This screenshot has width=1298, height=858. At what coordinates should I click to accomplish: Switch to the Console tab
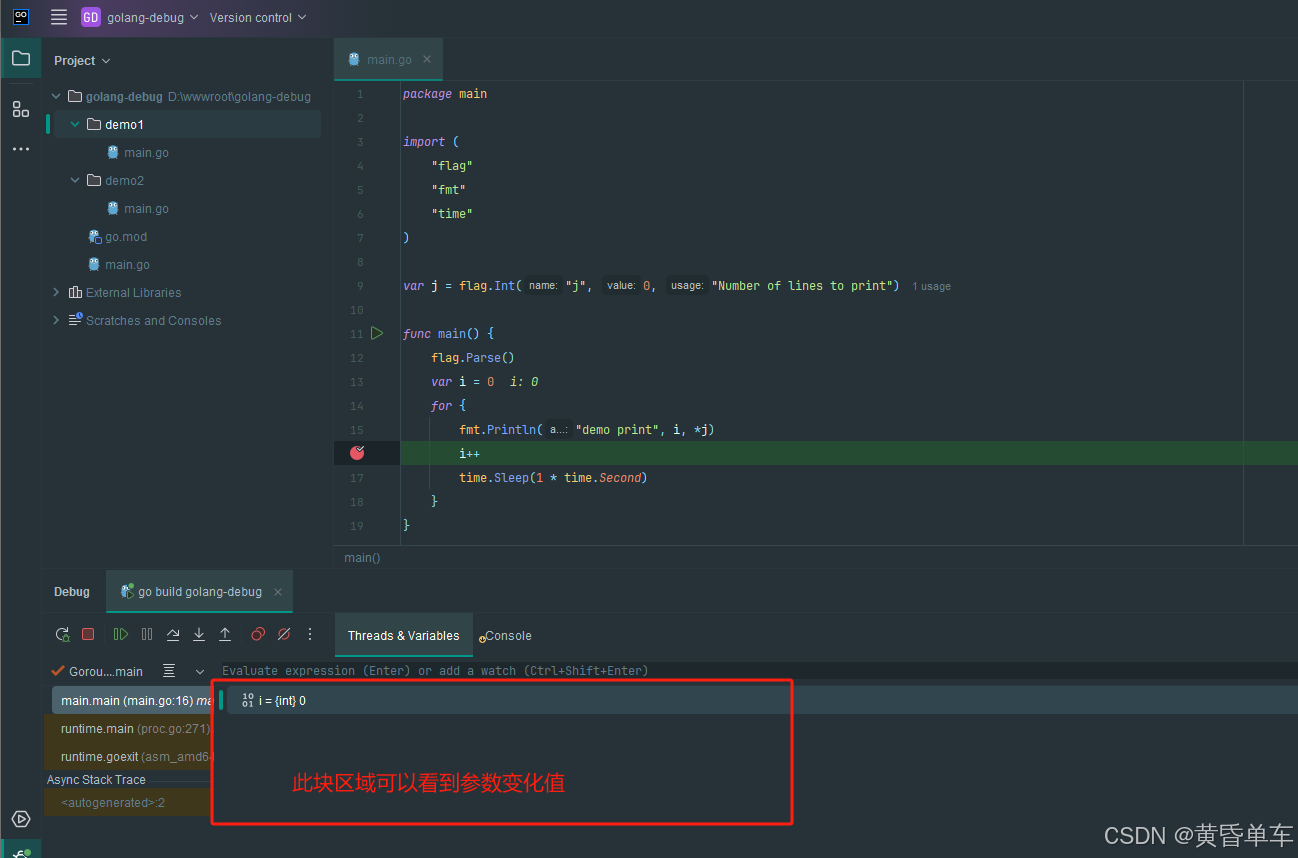point(505,636)
